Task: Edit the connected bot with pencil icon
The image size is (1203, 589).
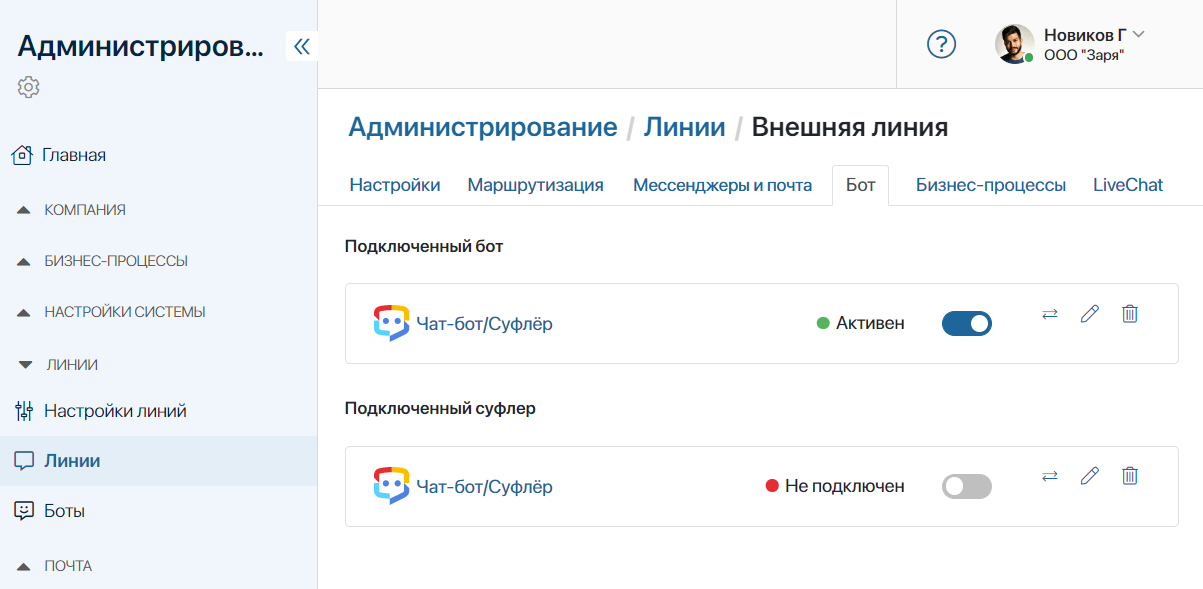Action: tap(1089, 314)
